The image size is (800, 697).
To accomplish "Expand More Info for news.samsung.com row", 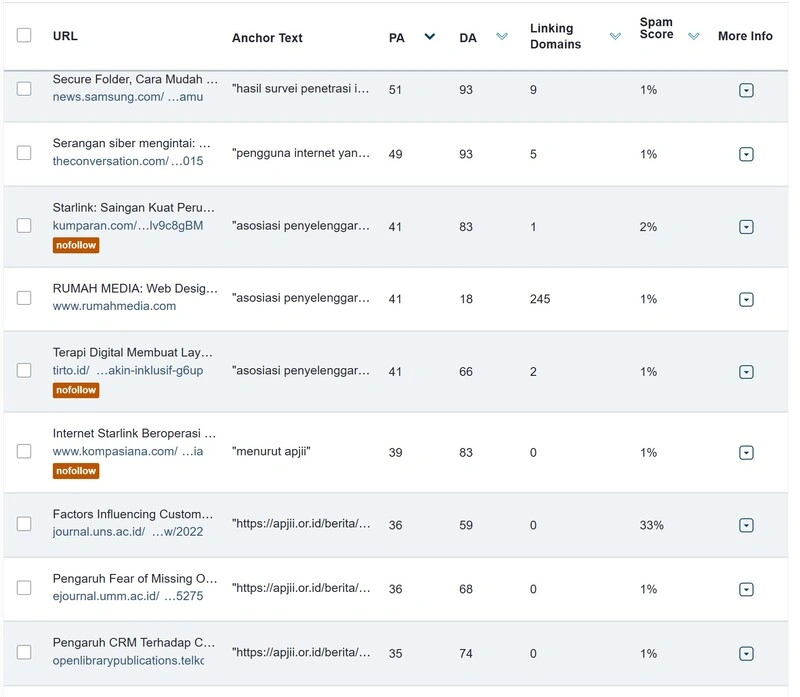I will [x=746, y=90].
